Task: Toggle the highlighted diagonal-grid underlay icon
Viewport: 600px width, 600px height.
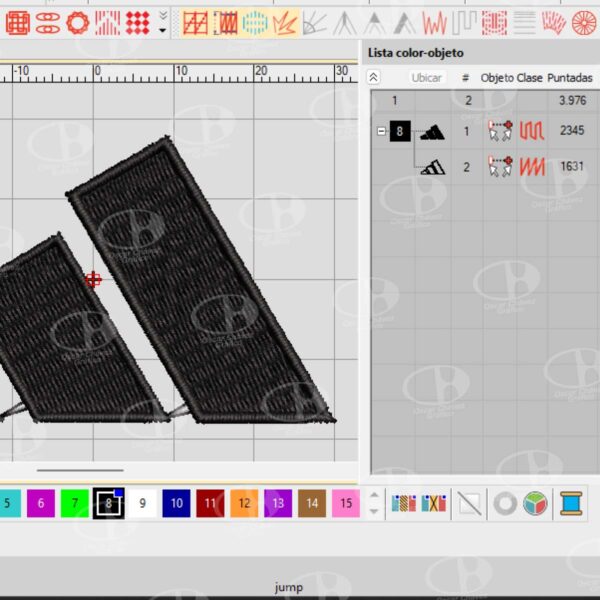Action: 196,23
